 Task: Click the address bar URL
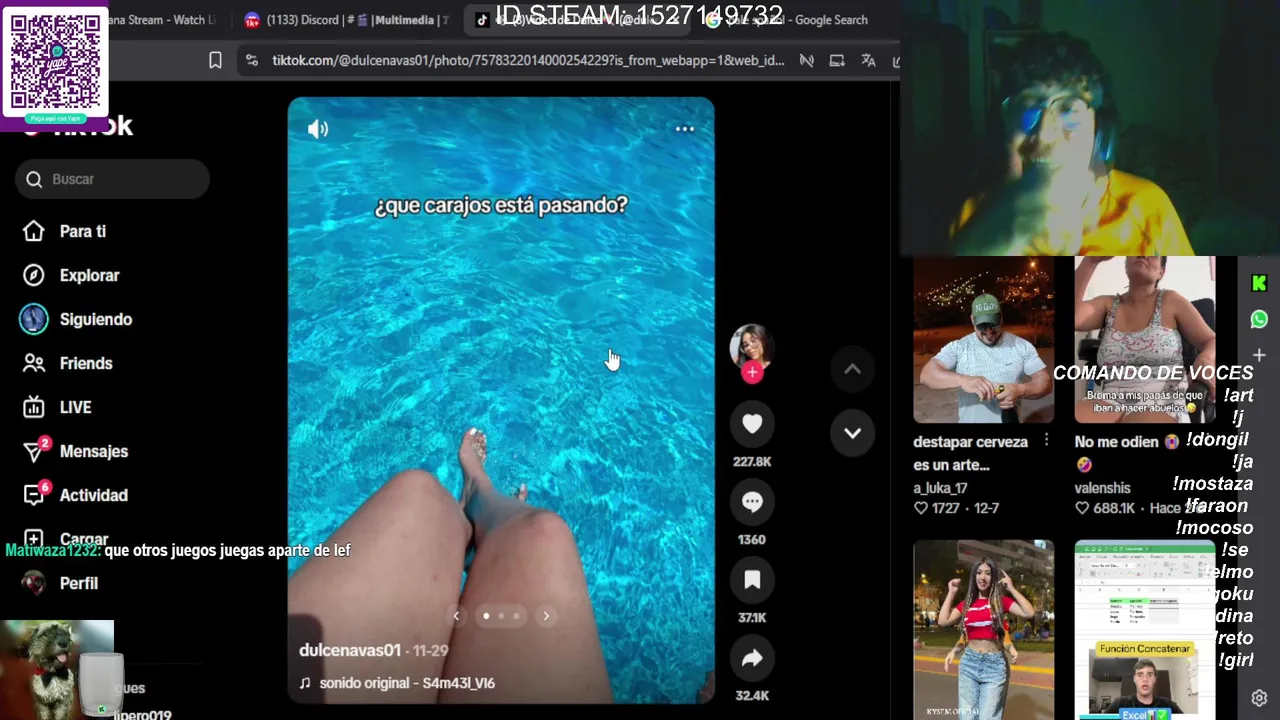528,61
